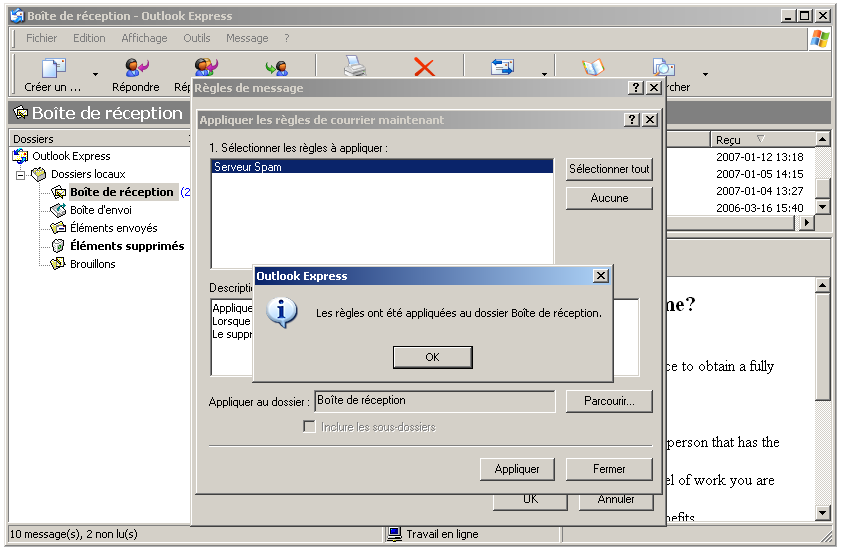Open the Message menu
The image size is (841, 551).
(247, 38)
